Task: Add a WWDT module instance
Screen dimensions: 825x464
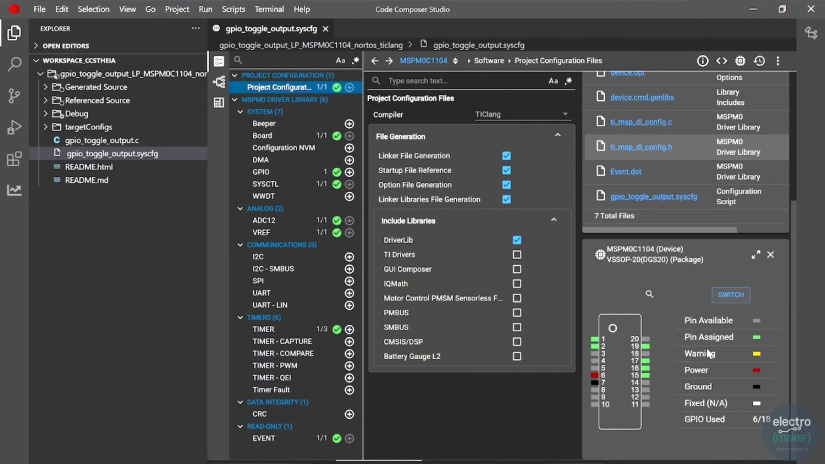Action: pyautogui.click(x=349, y=196)
